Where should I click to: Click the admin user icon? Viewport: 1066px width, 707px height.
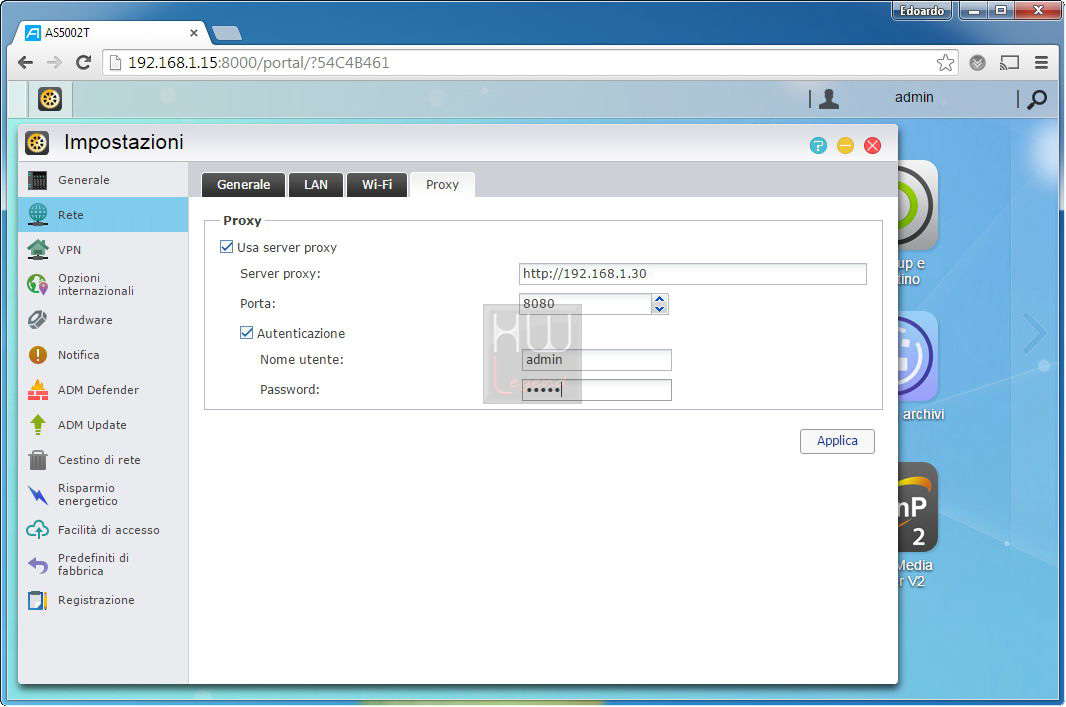(829, 99)
